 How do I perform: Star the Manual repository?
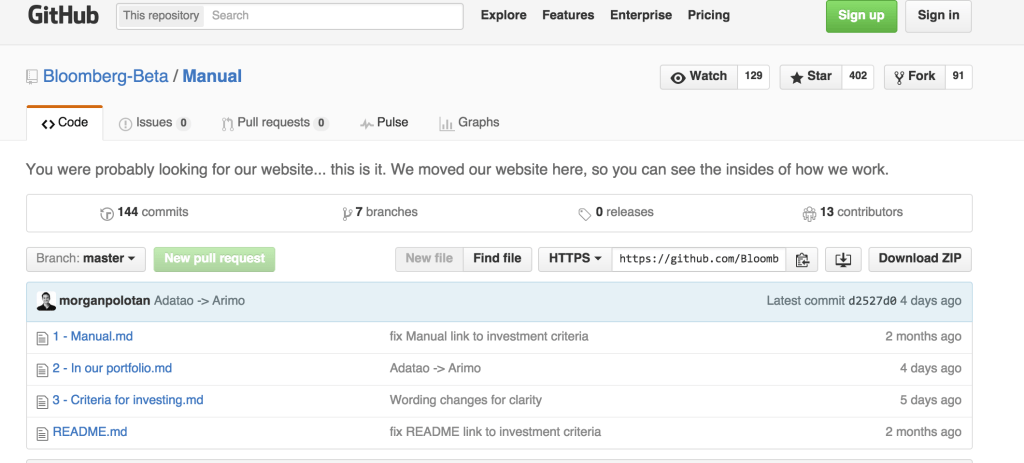(811, 77)
